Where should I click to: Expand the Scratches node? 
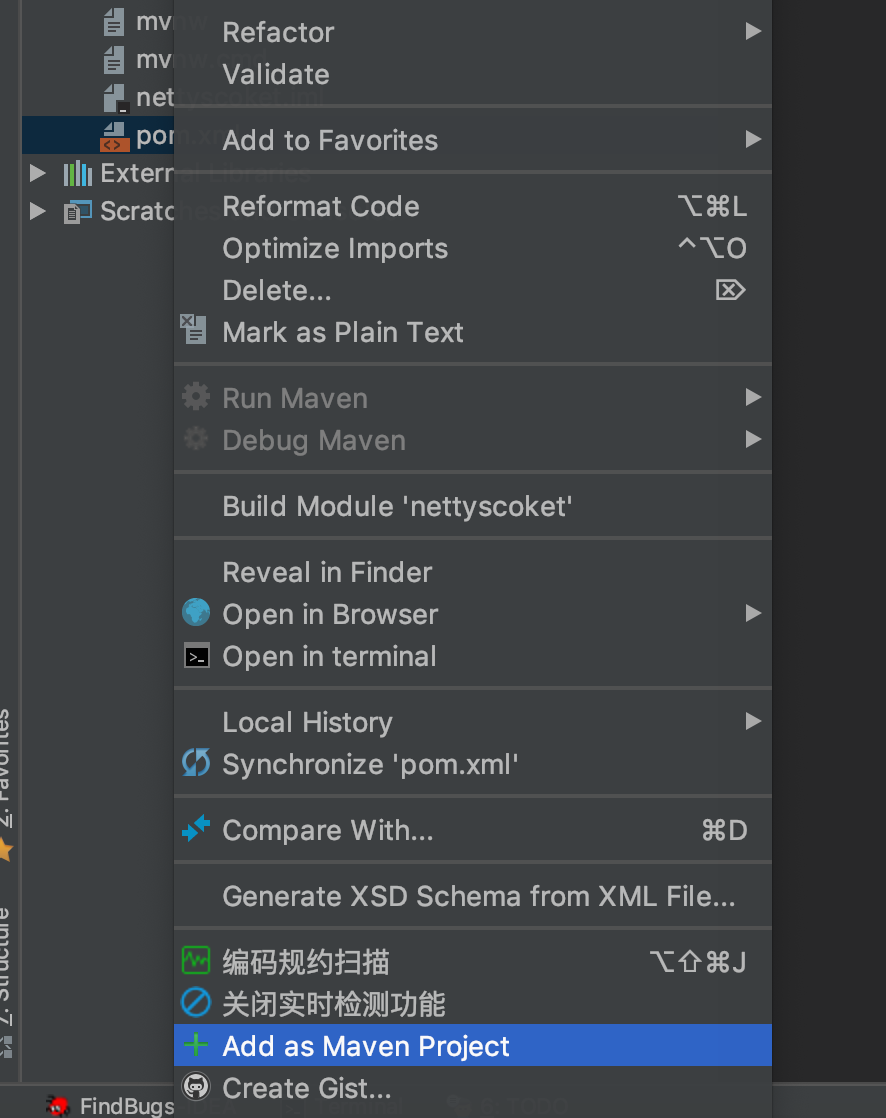pos(37,210)
